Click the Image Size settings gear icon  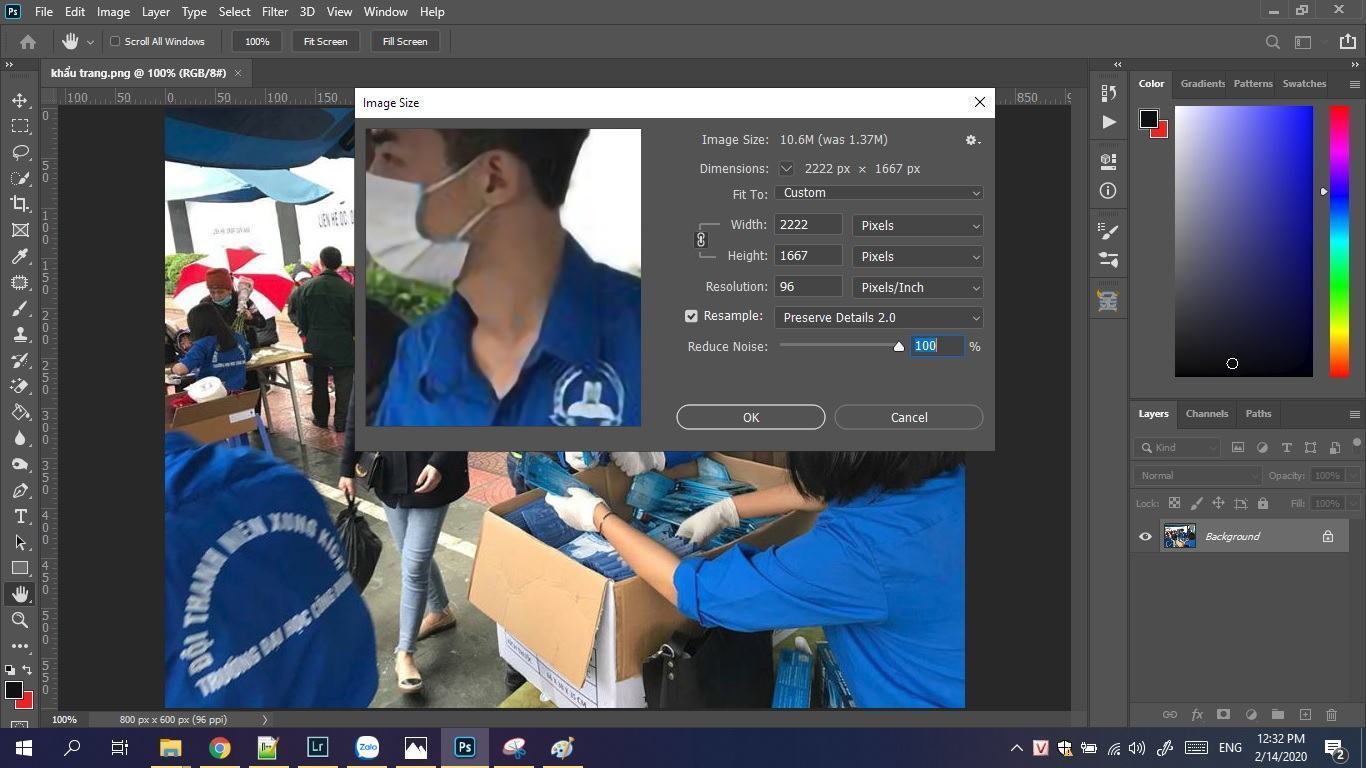click(x=971, y=140)
